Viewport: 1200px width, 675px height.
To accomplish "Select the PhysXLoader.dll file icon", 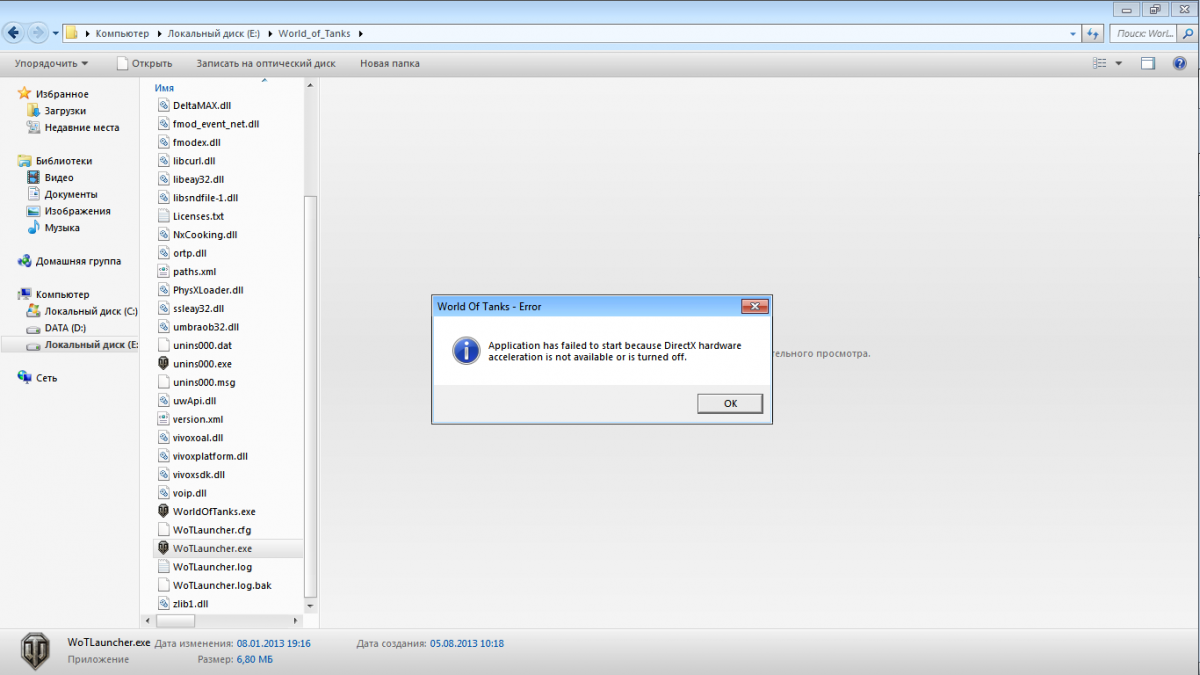I will click(x=164, y=290).
